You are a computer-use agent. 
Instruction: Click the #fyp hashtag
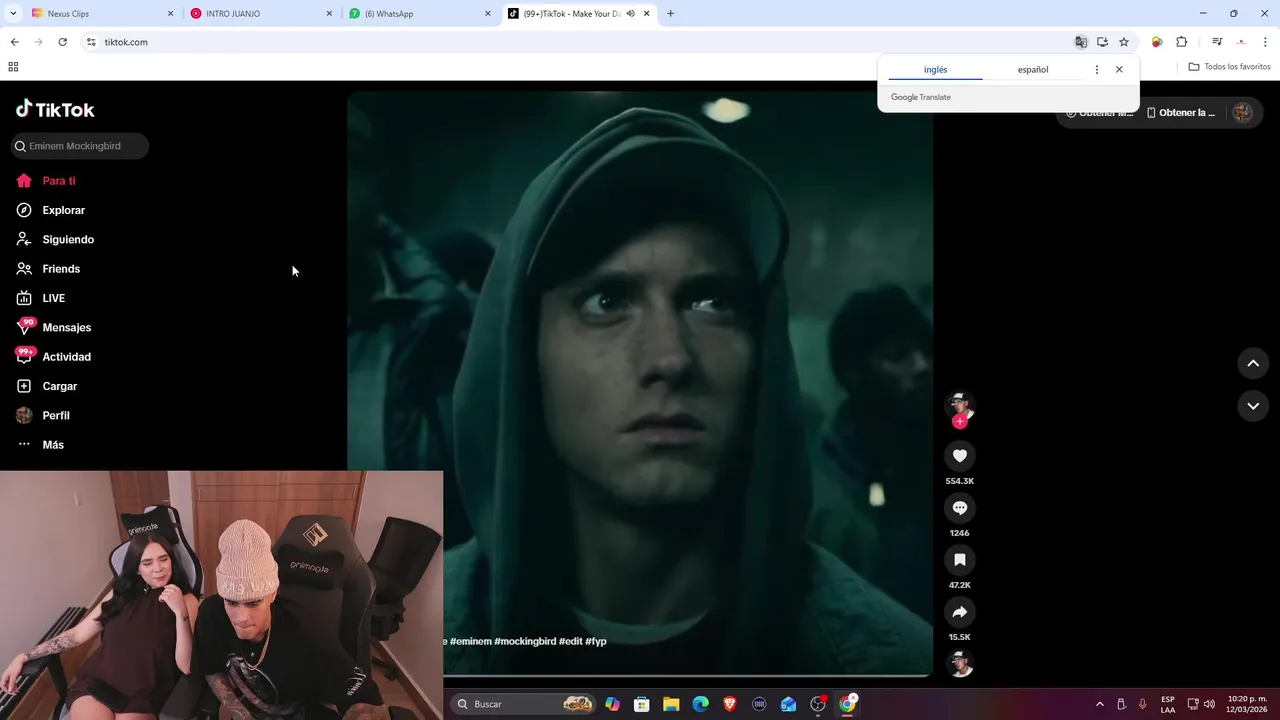click(596, 641)
